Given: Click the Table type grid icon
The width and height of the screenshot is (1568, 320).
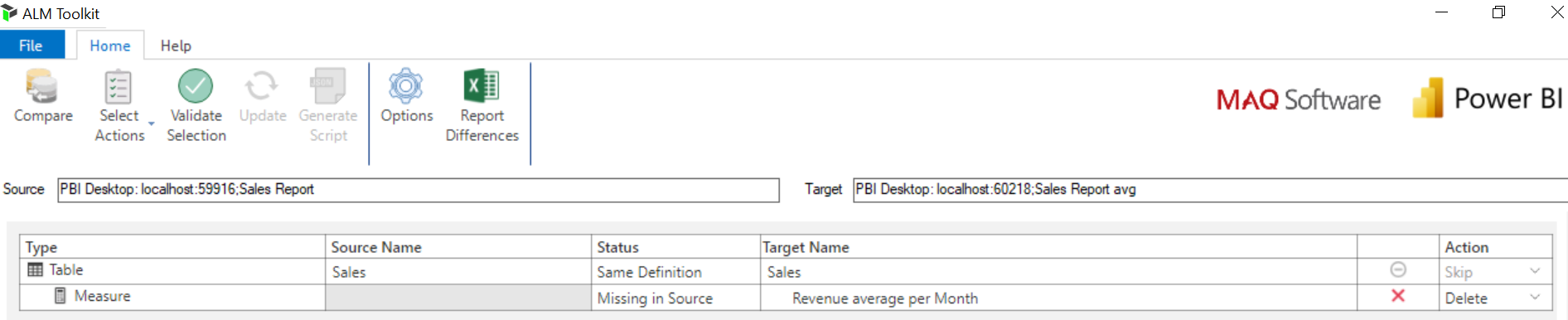Looking at the screenshot, I should click(x=35, y=269).
